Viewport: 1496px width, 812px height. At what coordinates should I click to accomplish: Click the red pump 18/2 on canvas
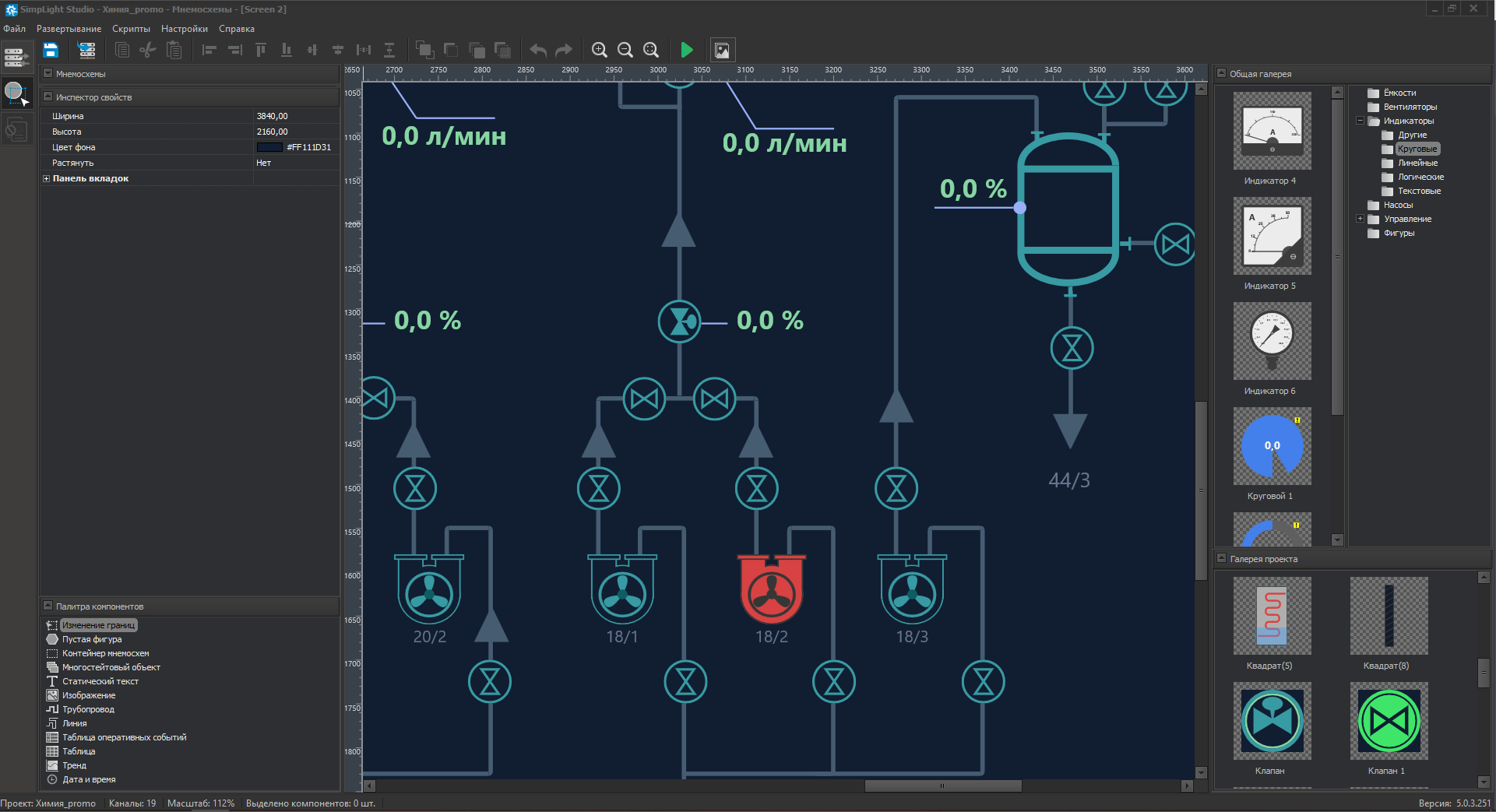pos(771,589)
